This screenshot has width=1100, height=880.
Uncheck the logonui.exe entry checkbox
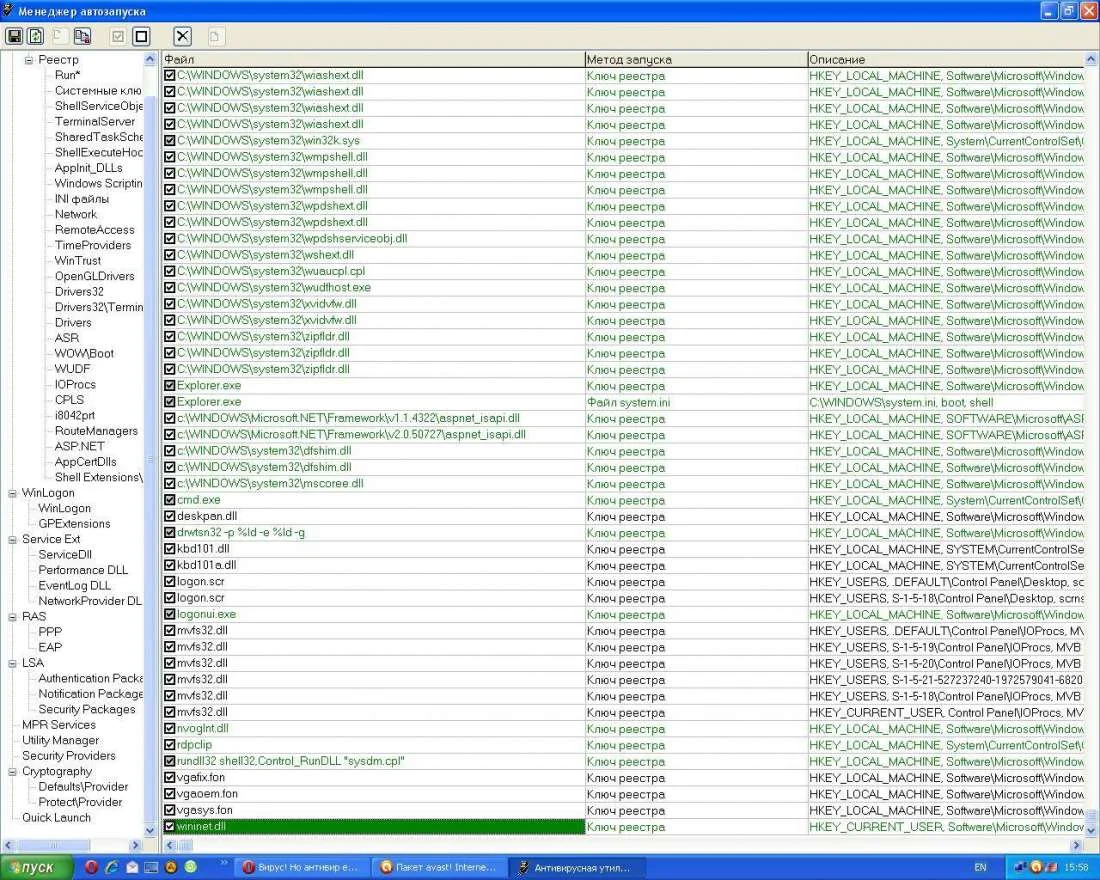[169, 614]
